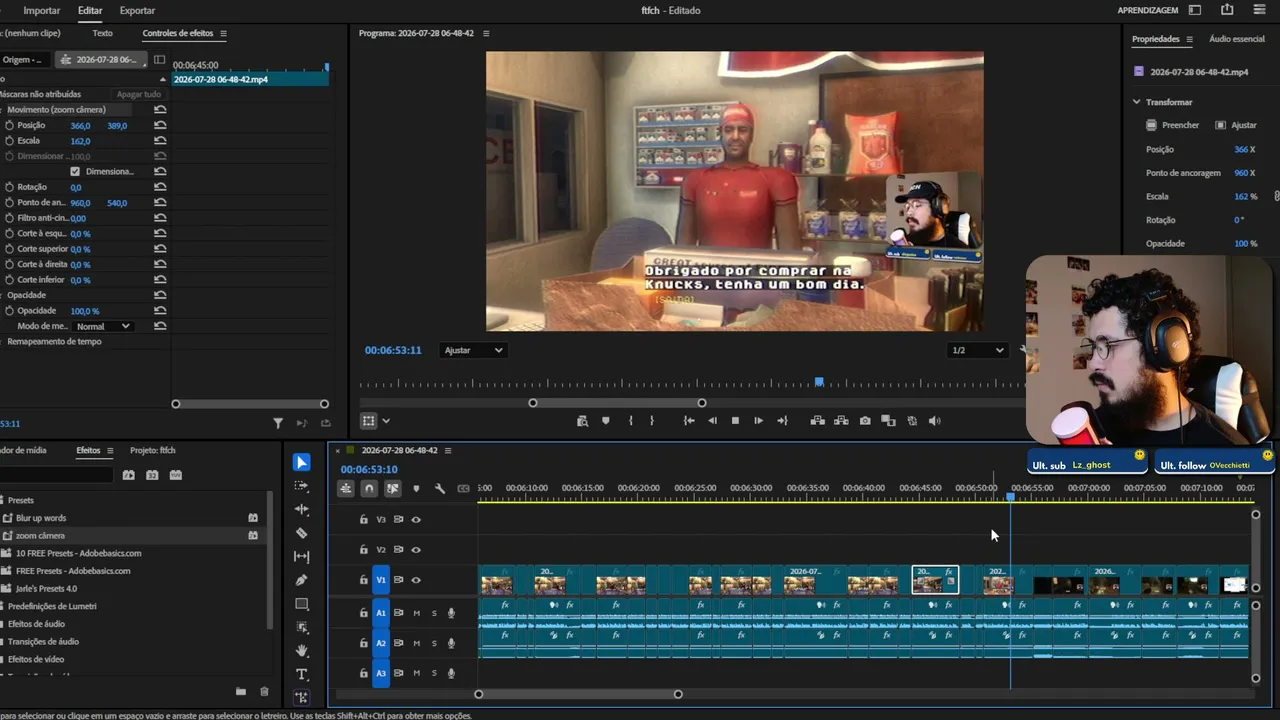Click the APRENDIZAGEM button
This screenshot has width=1280, height=720.
pyautogui.click(x=1148, y=10)
